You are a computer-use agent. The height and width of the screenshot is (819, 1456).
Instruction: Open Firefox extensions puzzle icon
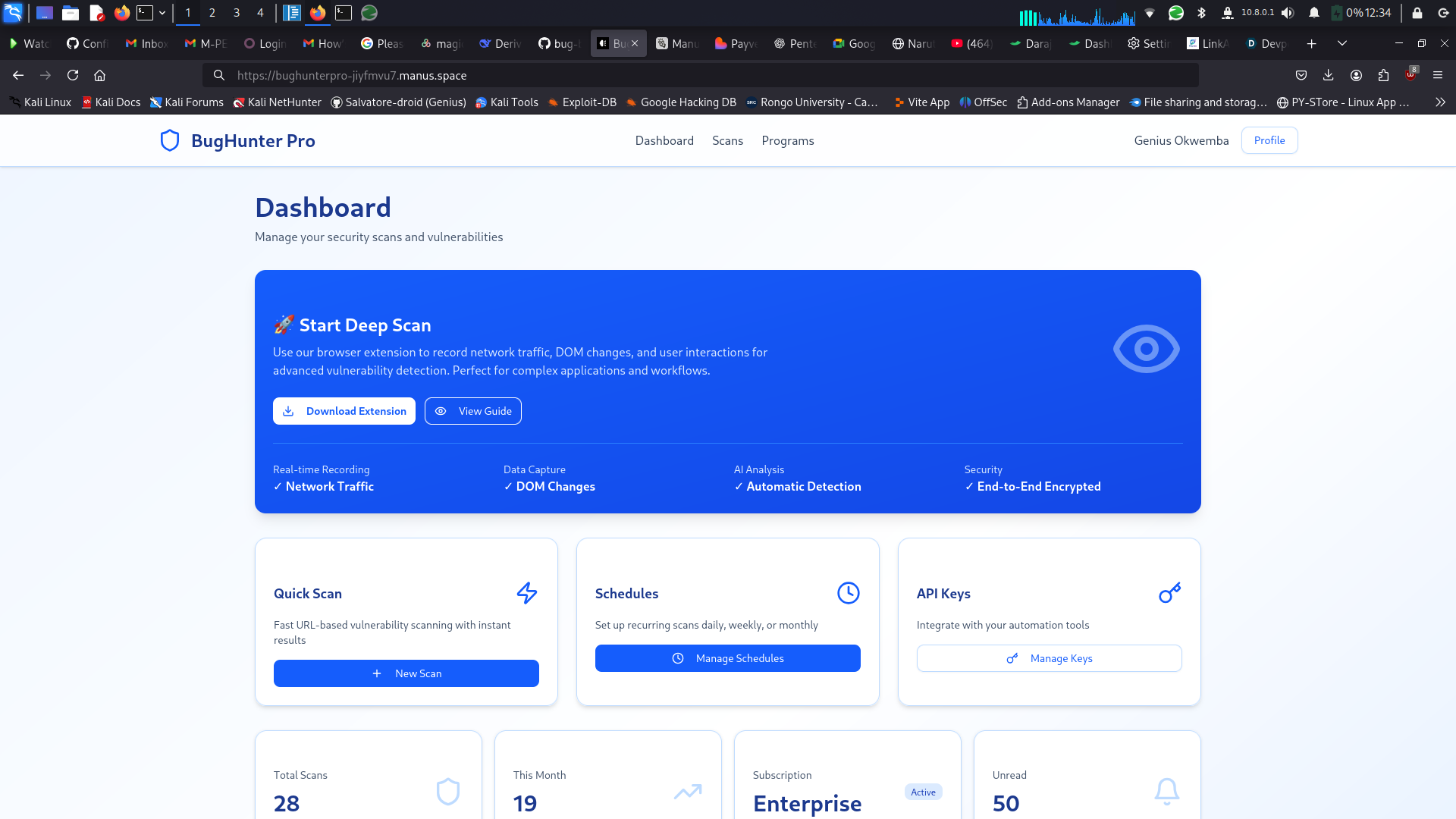click(1383, 75)
